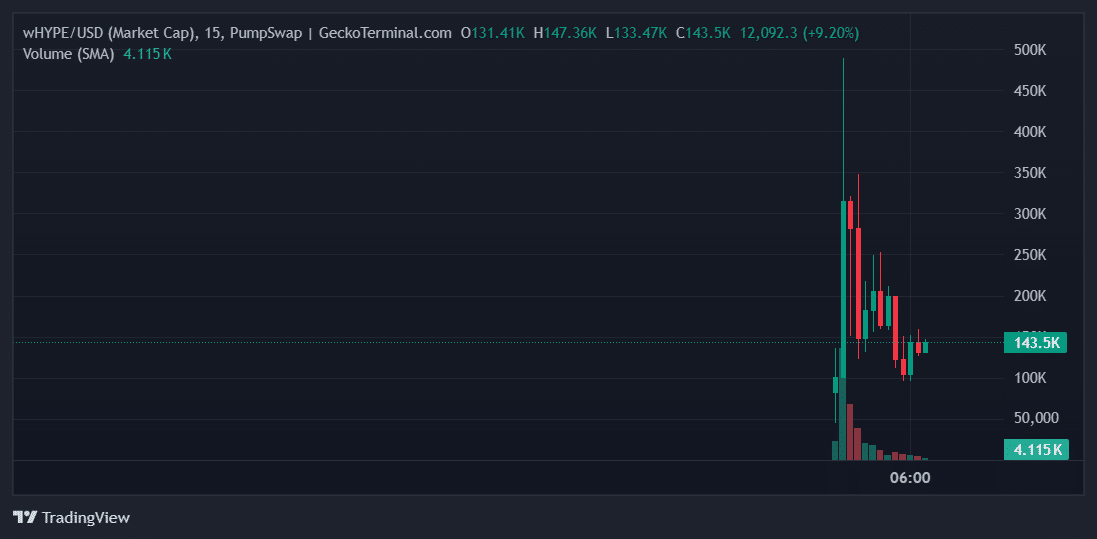Click the 300K price axis label
The height and width of the screenshot is (539, 1097).
click(x=1030, y=214)
